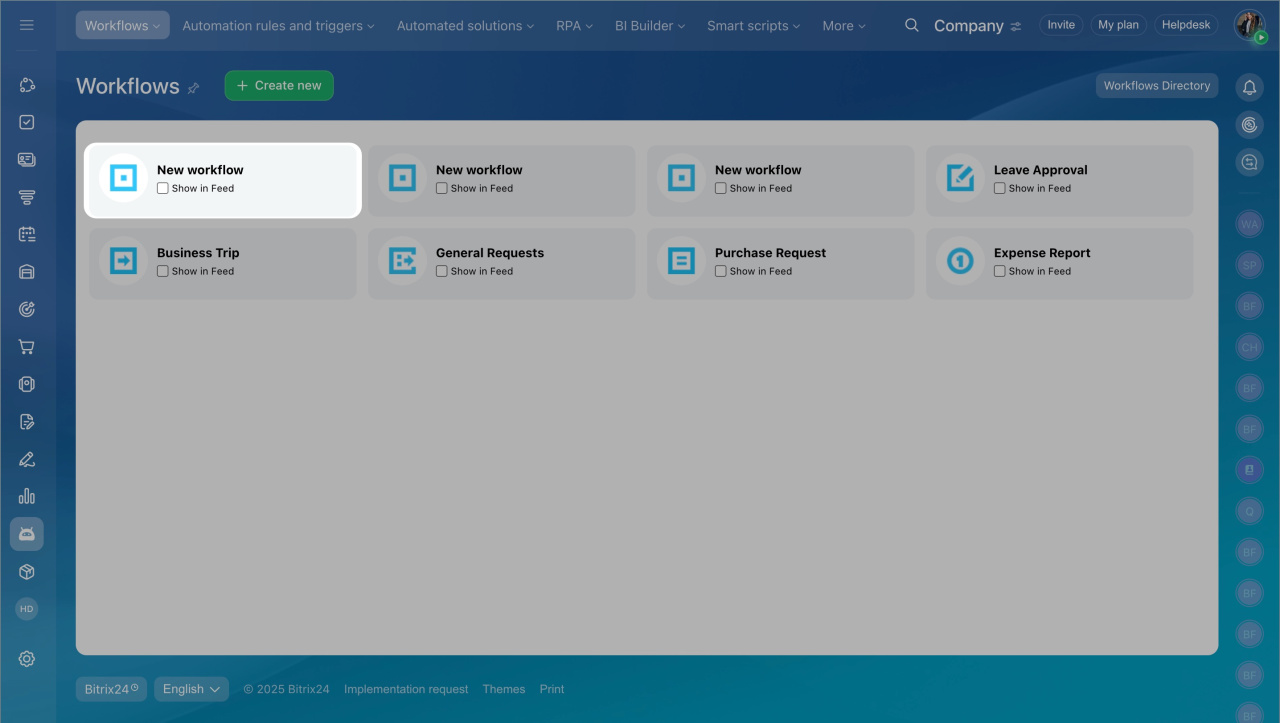Open the chat bubble icon under CoPilot
The image size is (1280, 723).
point(1249,162)
